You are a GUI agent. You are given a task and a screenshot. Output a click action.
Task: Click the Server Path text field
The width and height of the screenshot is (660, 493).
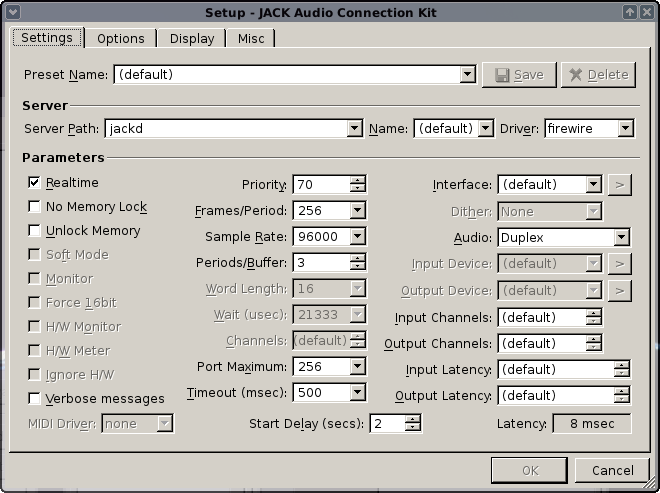click(226, 128)
